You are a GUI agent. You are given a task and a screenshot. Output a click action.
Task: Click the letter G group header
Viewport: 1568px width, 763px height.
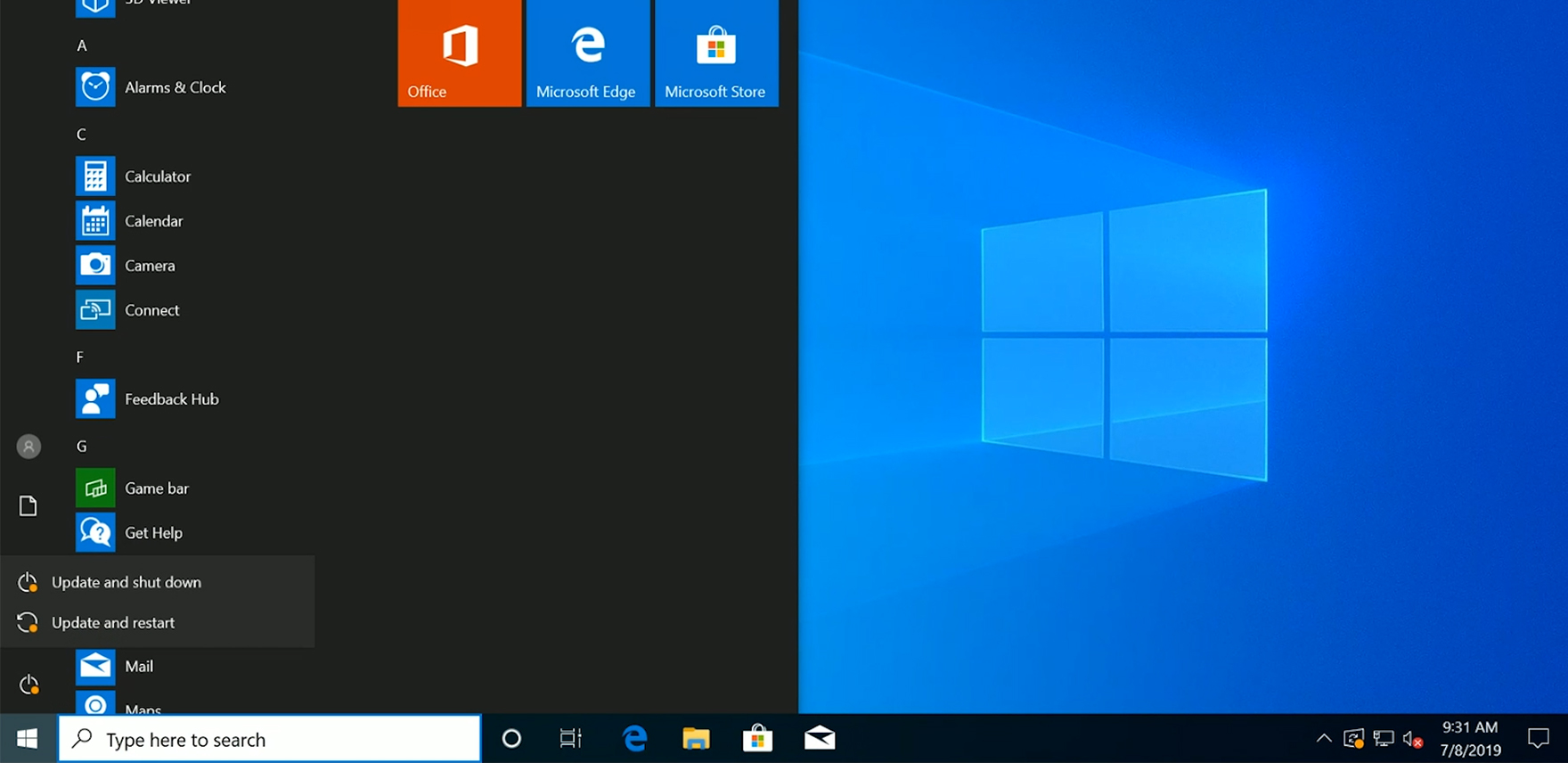click(82, 447)
